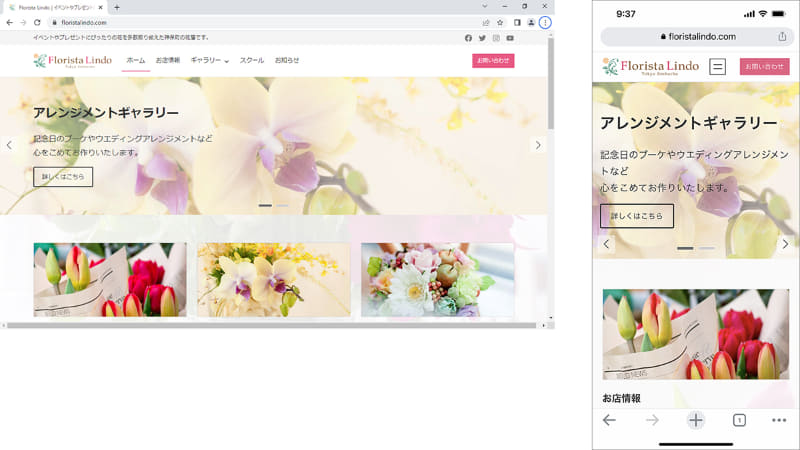This screenshot has width=800, height=450.
Task: Tap the mobile address bar floristalindo.com
Action: tap(697, 37)
